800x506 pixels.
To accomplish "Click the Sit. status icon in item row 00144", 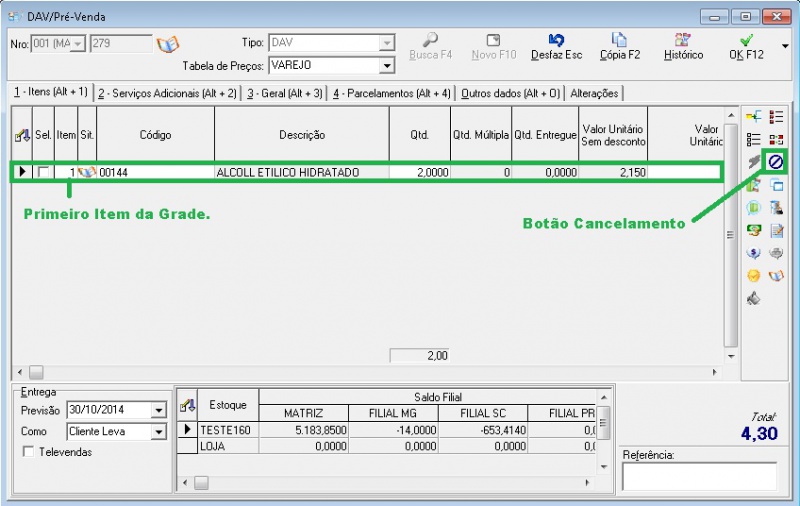I will 87,172.
